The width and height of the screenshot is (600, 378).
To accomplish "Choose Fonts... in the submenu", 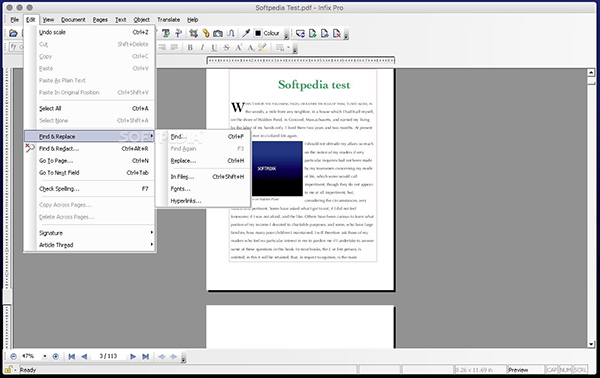I will [203, 189].
